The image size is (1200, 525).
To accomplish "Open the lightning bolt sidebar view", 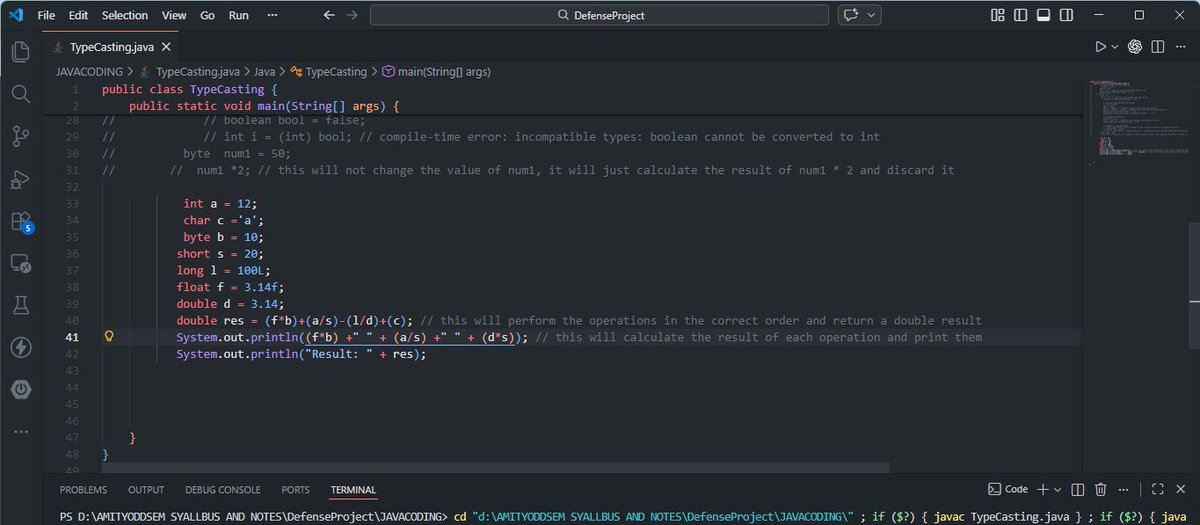I will pos(20,347).
